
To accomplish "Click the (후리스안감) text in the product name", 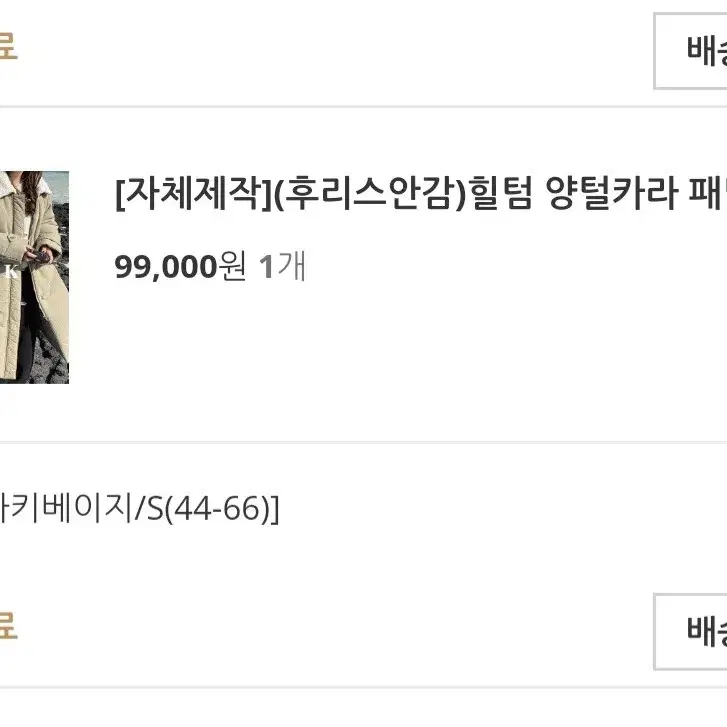I will (370, 193).
